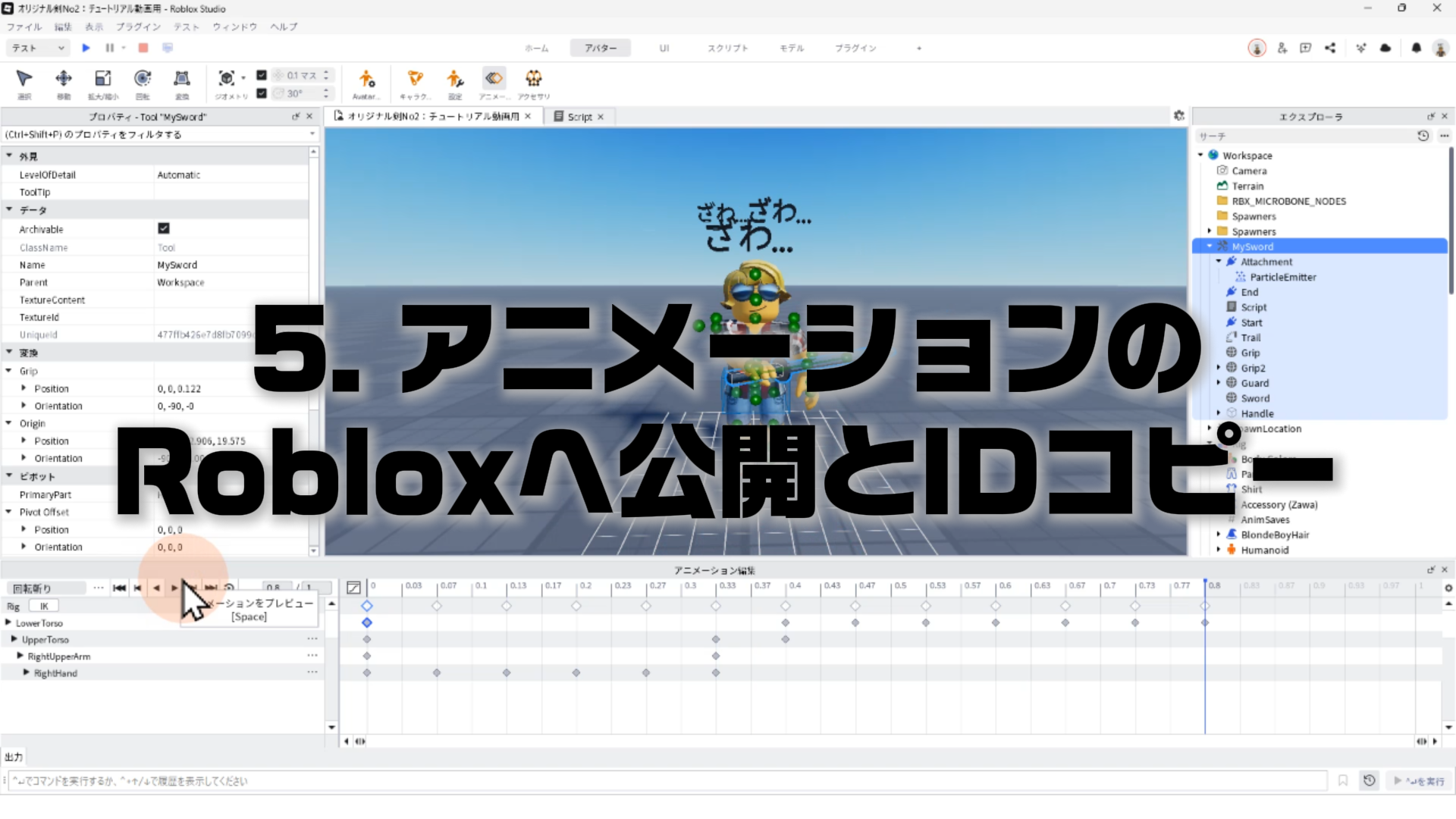Open the Avatar setup tool

(x=366, y=79)
